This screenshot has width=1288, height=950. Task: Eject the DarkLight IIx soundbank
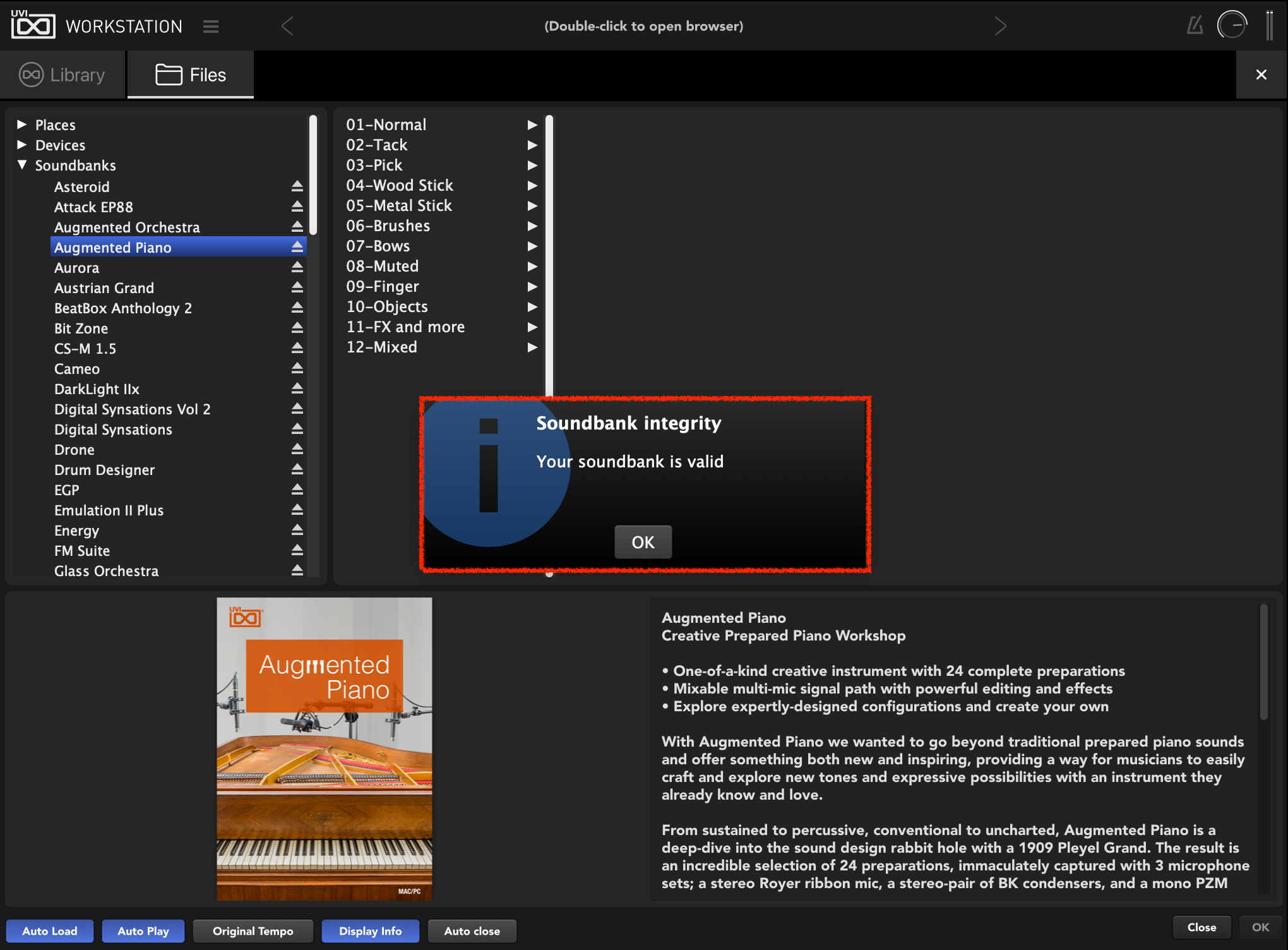[297, 388]
